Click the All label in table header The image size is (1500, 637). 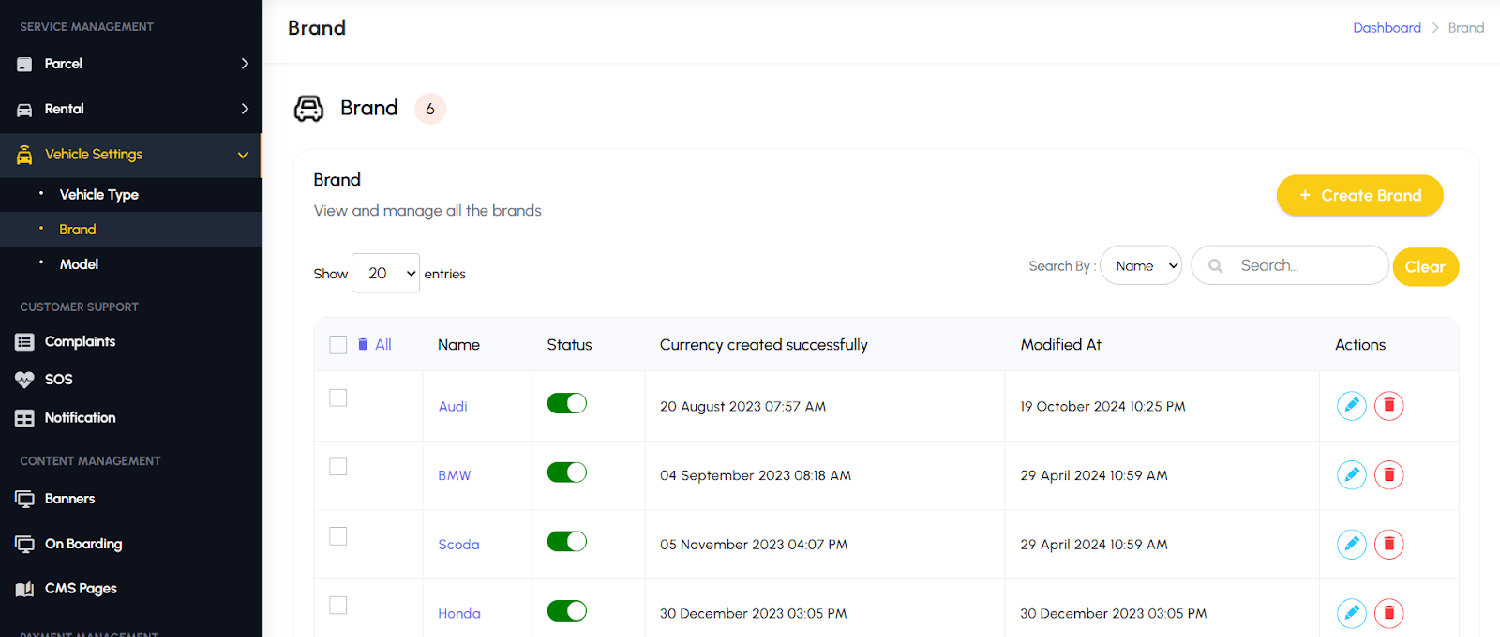[383, 345]
